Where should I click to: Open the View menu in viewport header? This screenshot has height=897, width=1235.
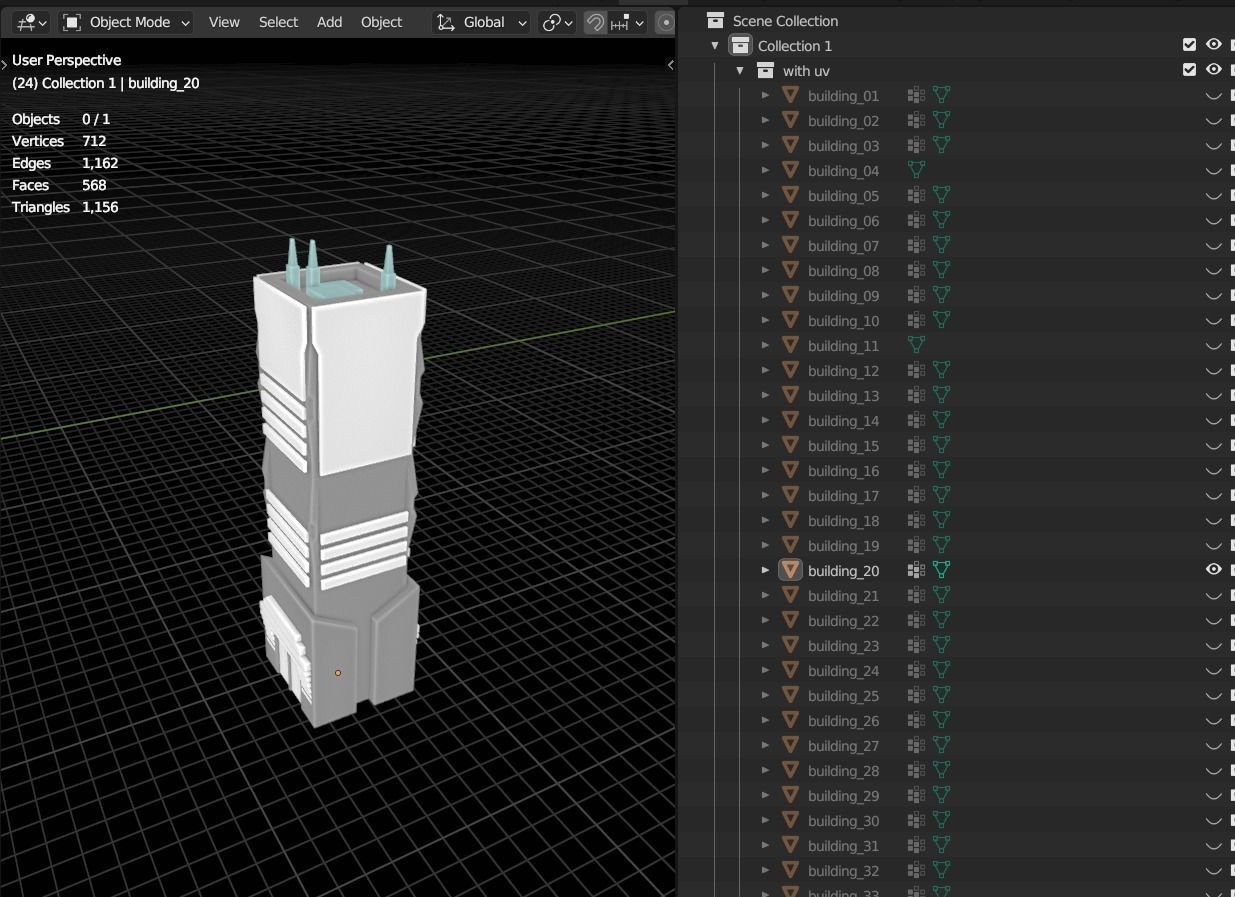click(224, 22)
